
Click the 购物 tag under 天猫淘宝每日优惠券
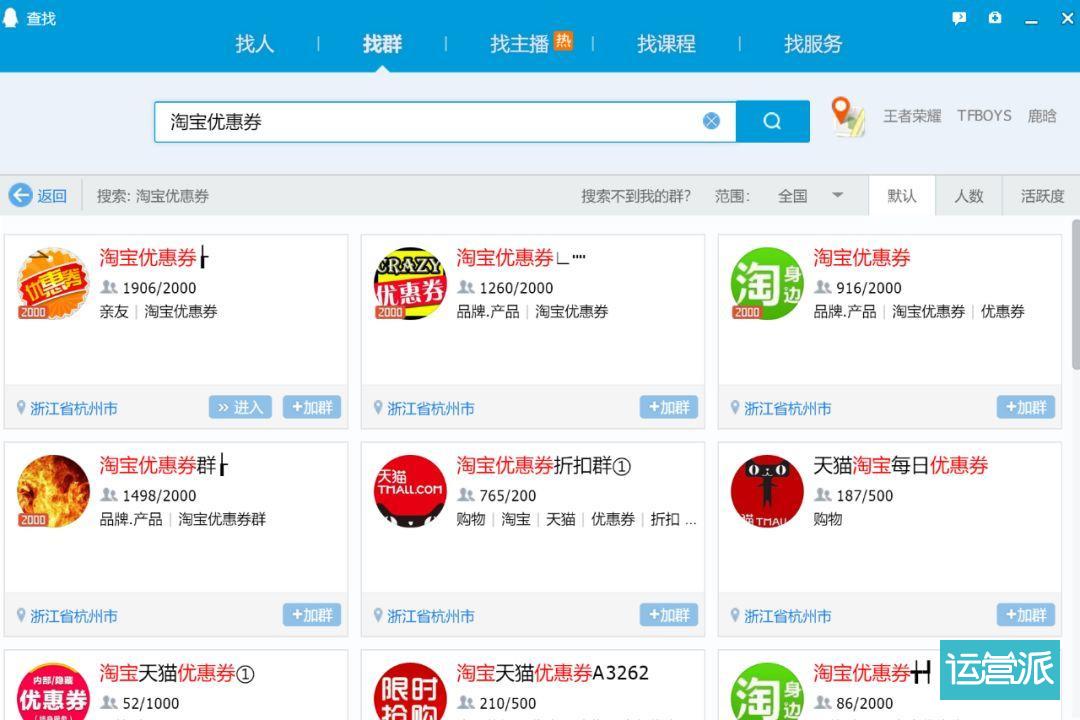pyautogui.click(x=827, y=520)
